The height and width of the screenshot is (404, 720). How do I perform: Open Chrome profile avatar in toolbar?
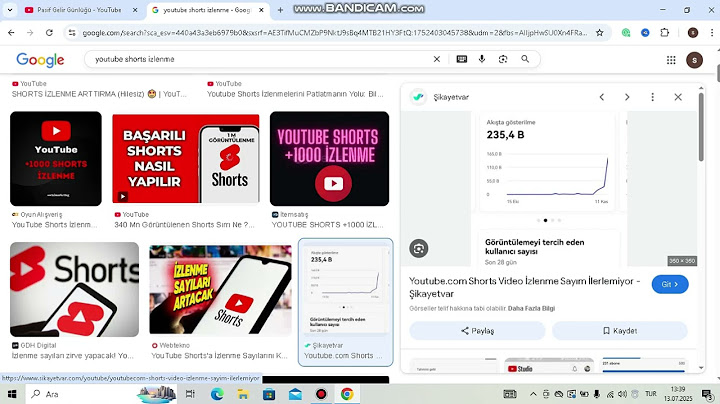(x=693, y=33)
